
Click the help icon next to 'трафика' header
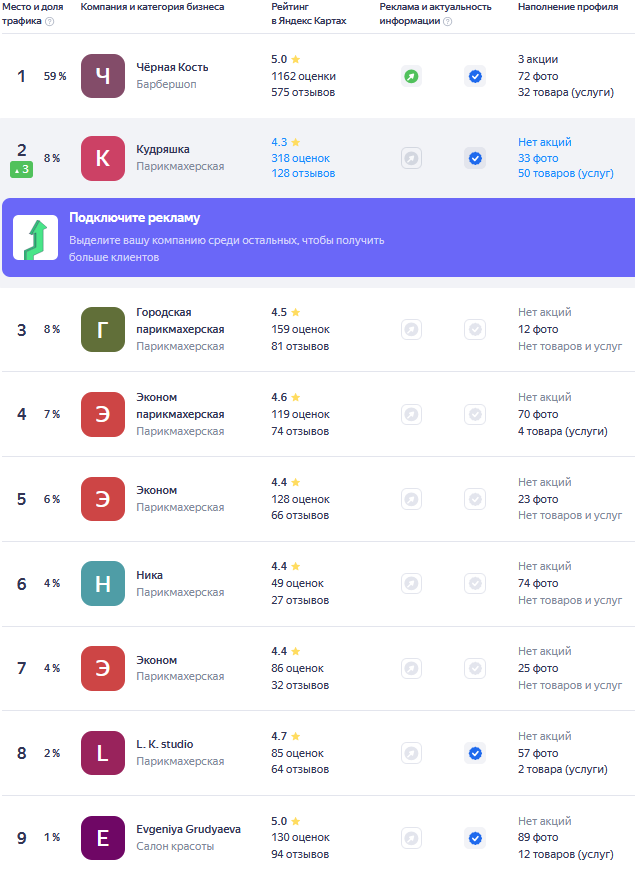point(50,21)
